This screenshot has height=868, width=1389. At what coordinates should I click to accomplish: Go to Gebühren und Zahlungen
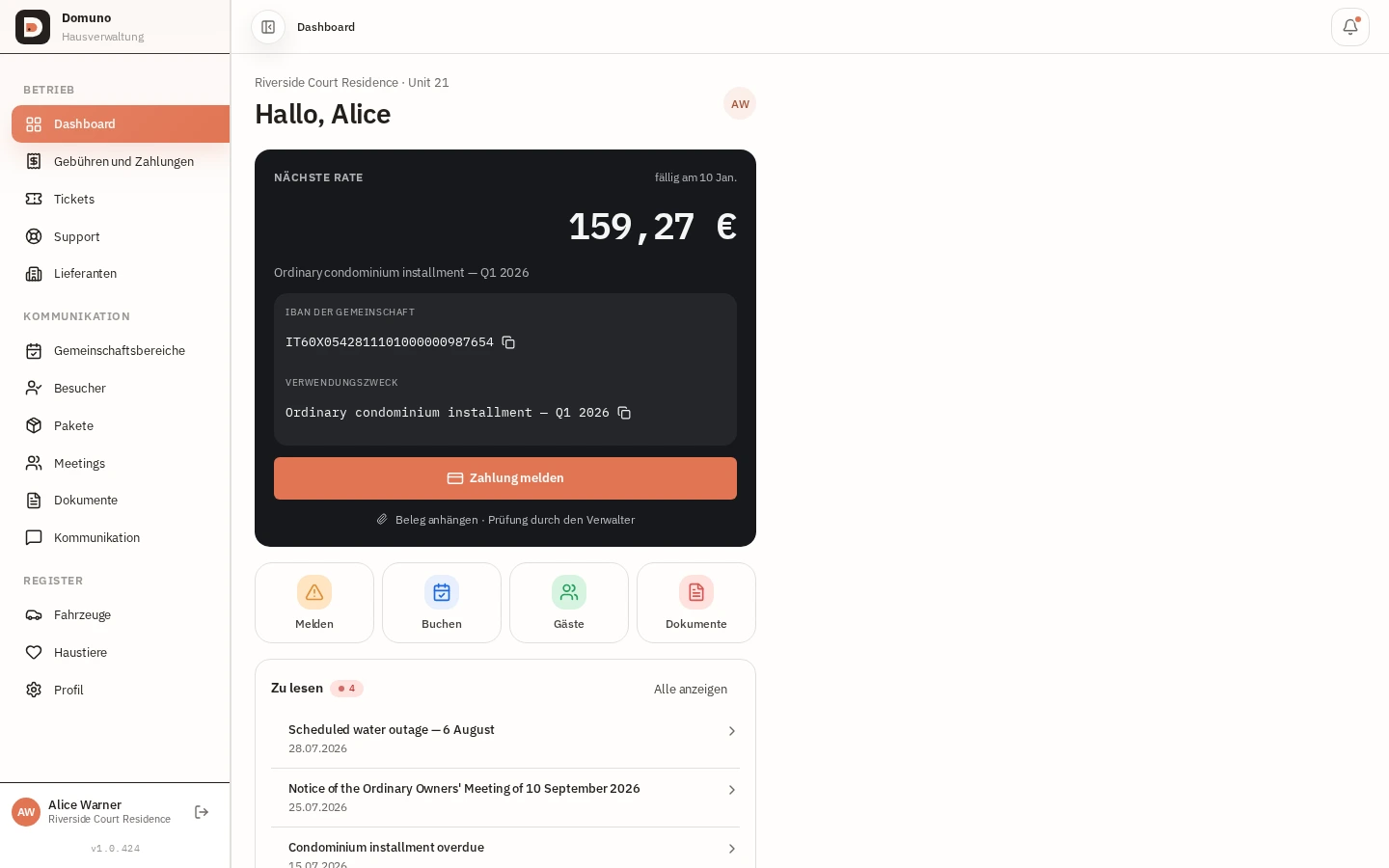(121, 161)
